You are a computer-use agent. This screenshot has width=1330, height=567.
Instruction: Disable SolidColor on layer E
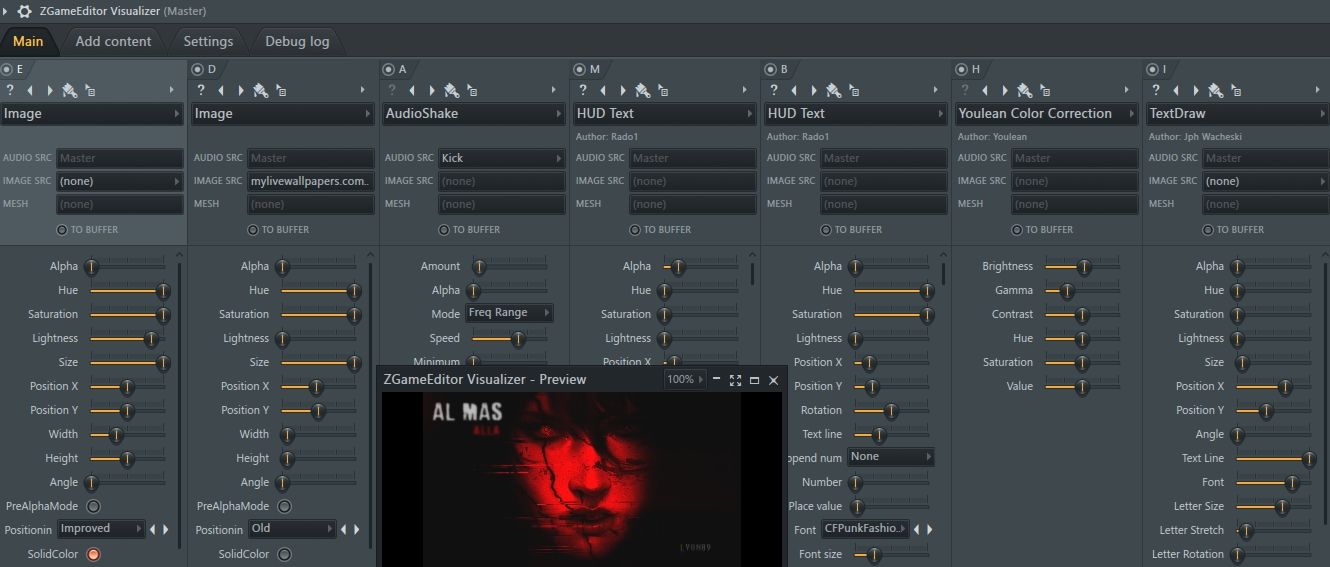94,554
